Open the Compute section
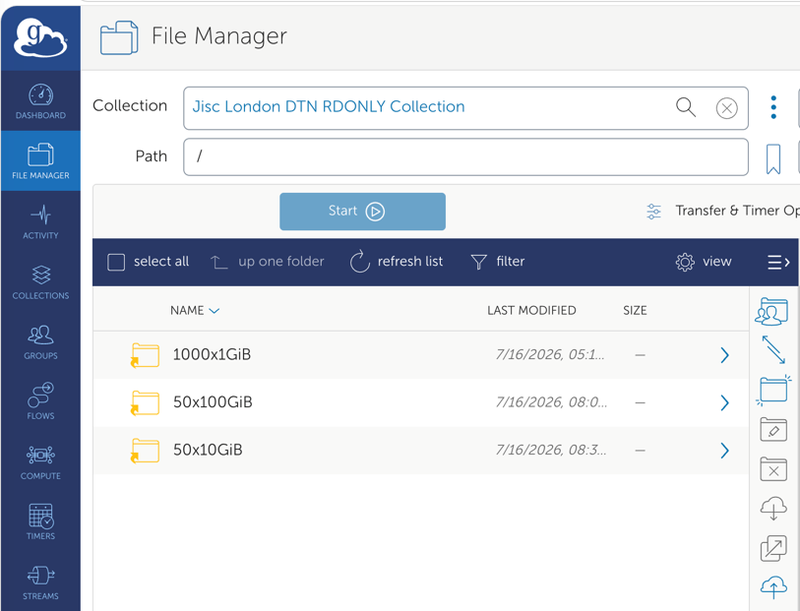The width and height of the screenshot is (800, 611). [40, 462]
